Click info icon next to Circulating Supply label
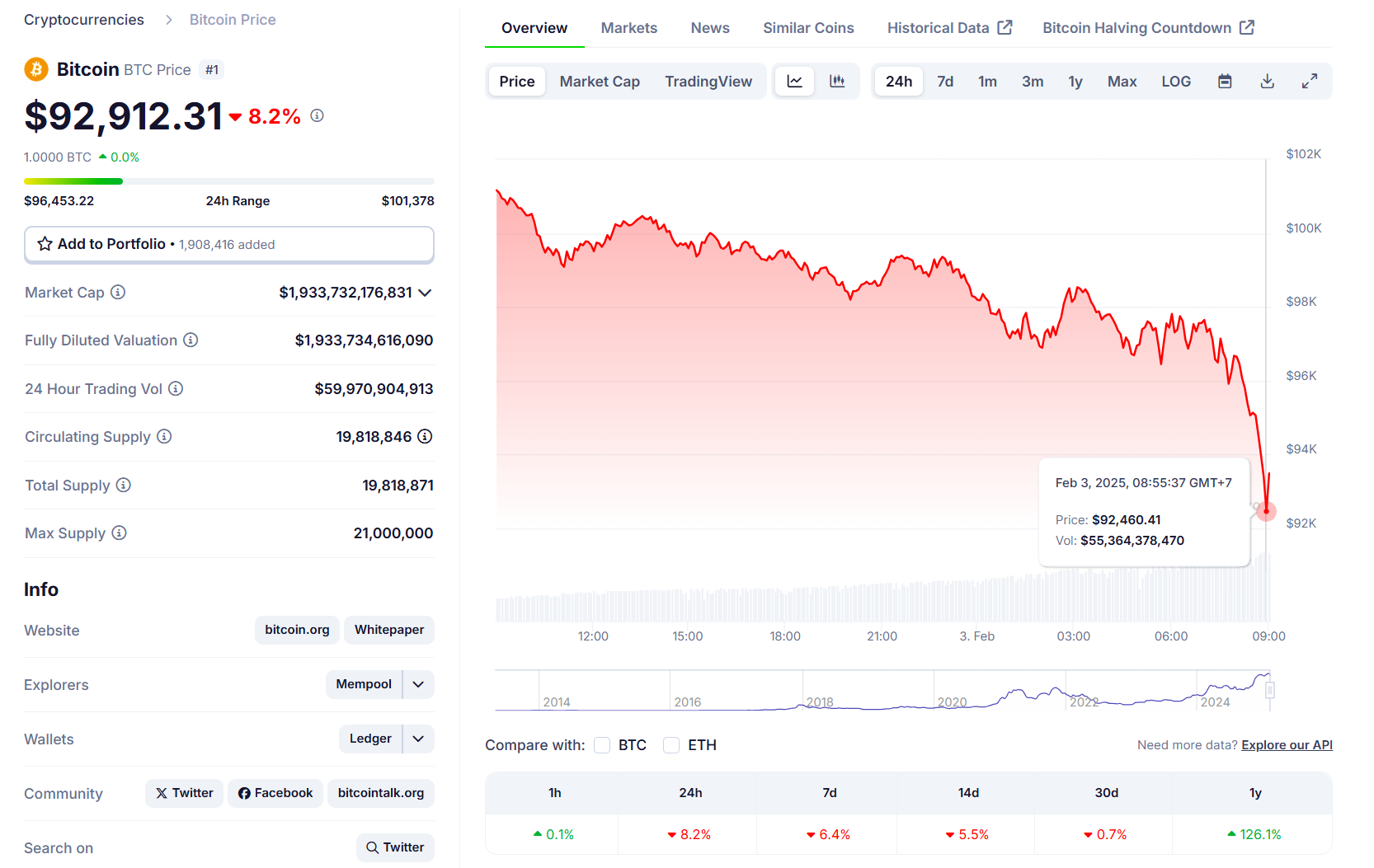 (164, 437)
